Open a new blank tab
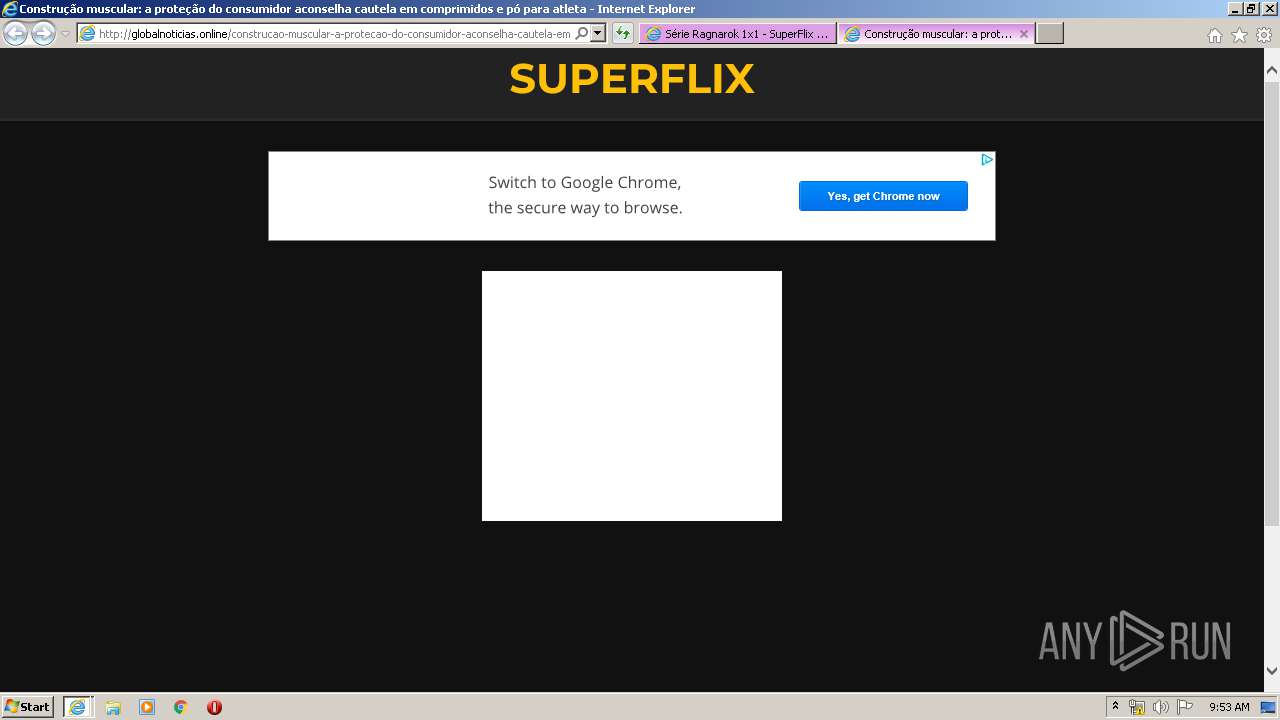The width and height of the screenshot is (1280, 720). (1049, 33)
